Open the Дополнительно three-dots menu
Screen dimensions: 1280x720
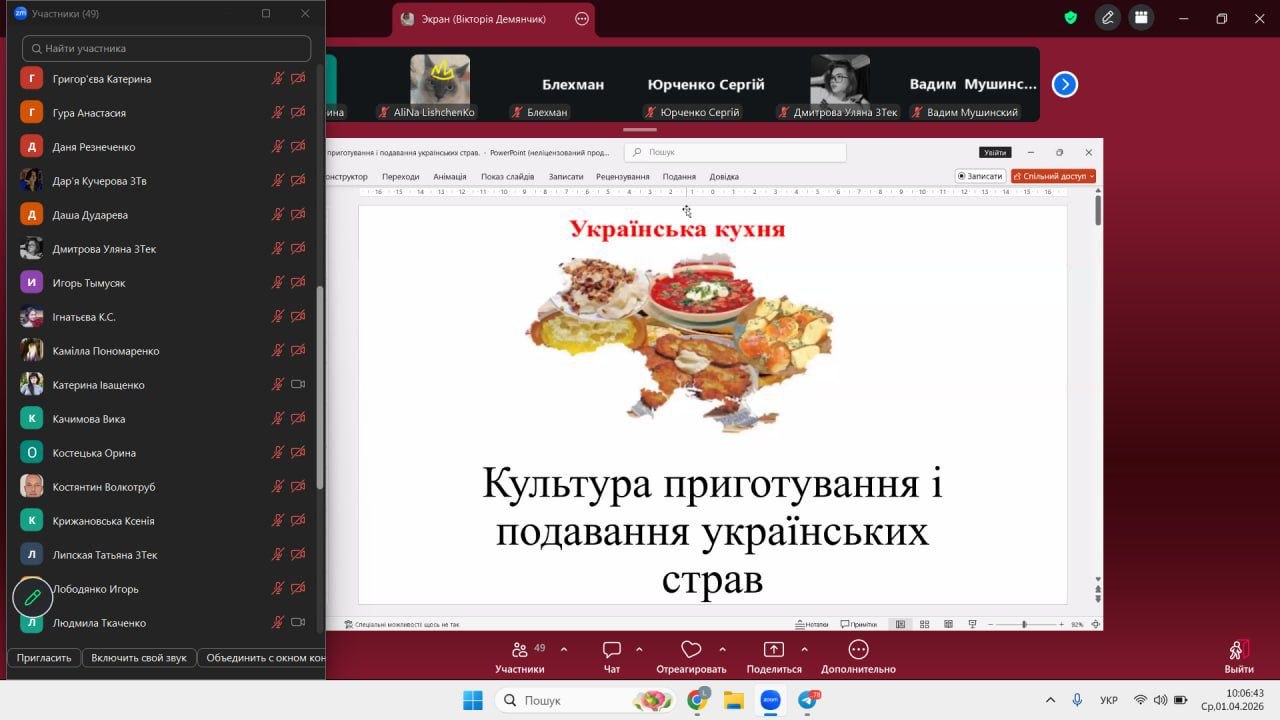pos(858,650)
